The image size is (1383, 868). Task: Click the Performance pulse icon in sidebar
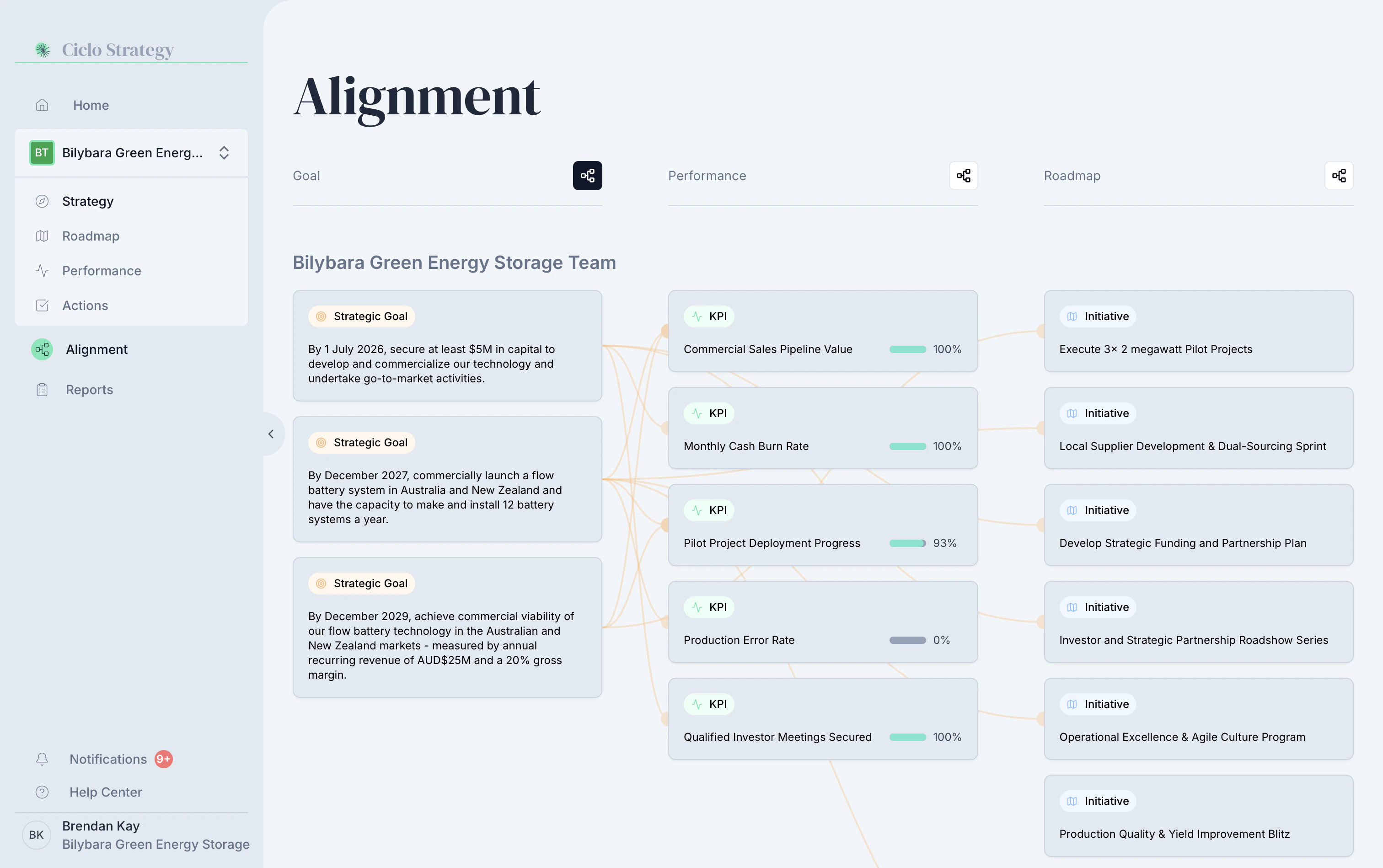click(42, 271)
